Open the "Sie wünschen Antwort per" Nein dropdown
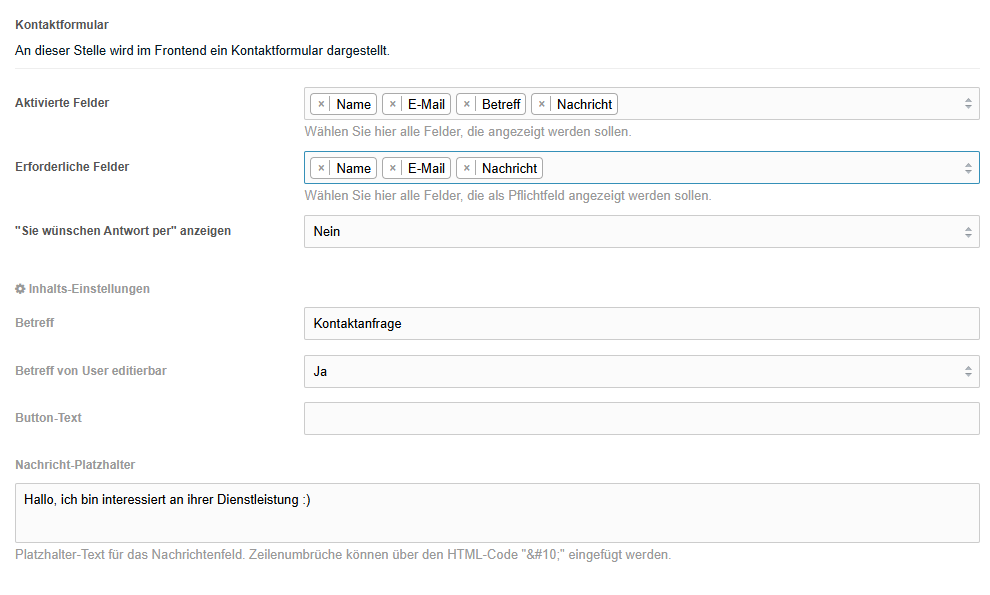Screen dimensions: 990x595 641,231
